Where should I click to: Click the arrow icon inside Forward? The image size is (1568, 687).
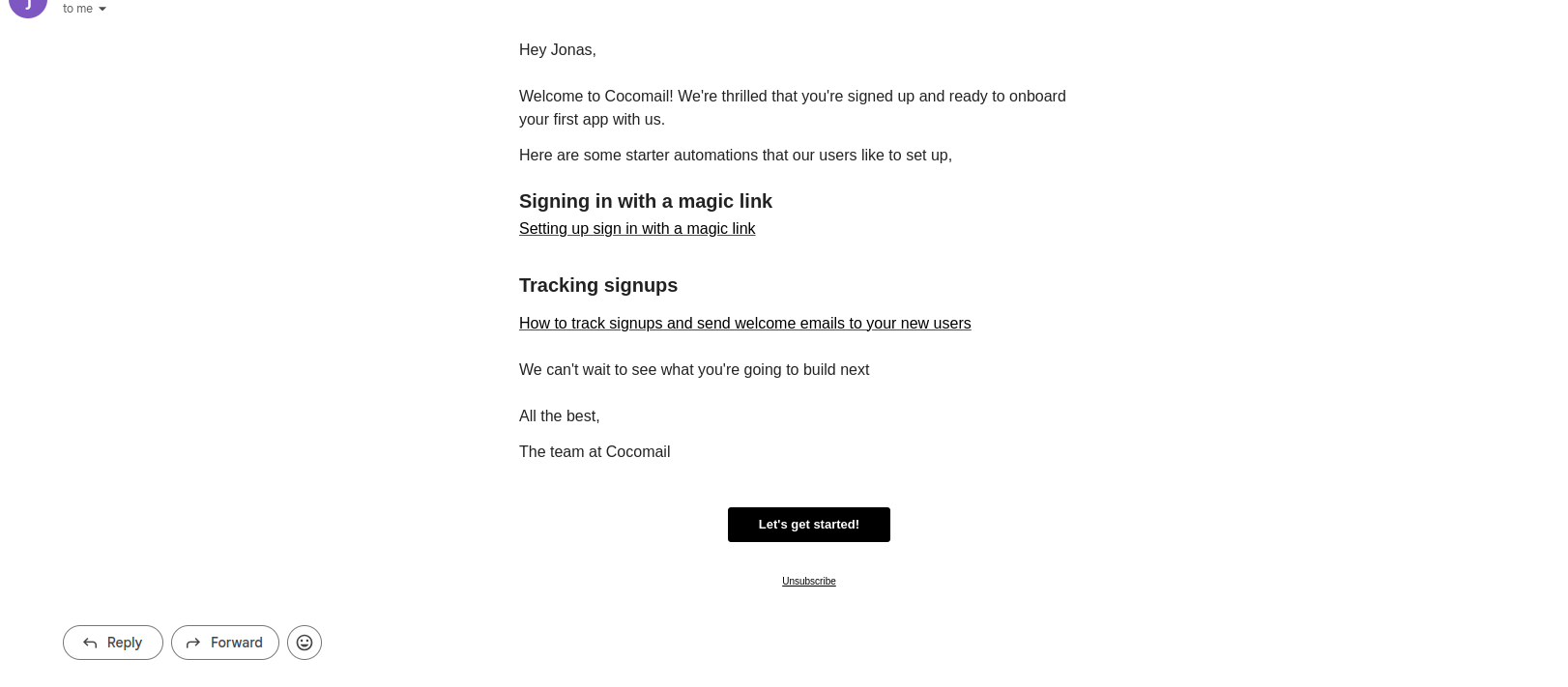193,643
